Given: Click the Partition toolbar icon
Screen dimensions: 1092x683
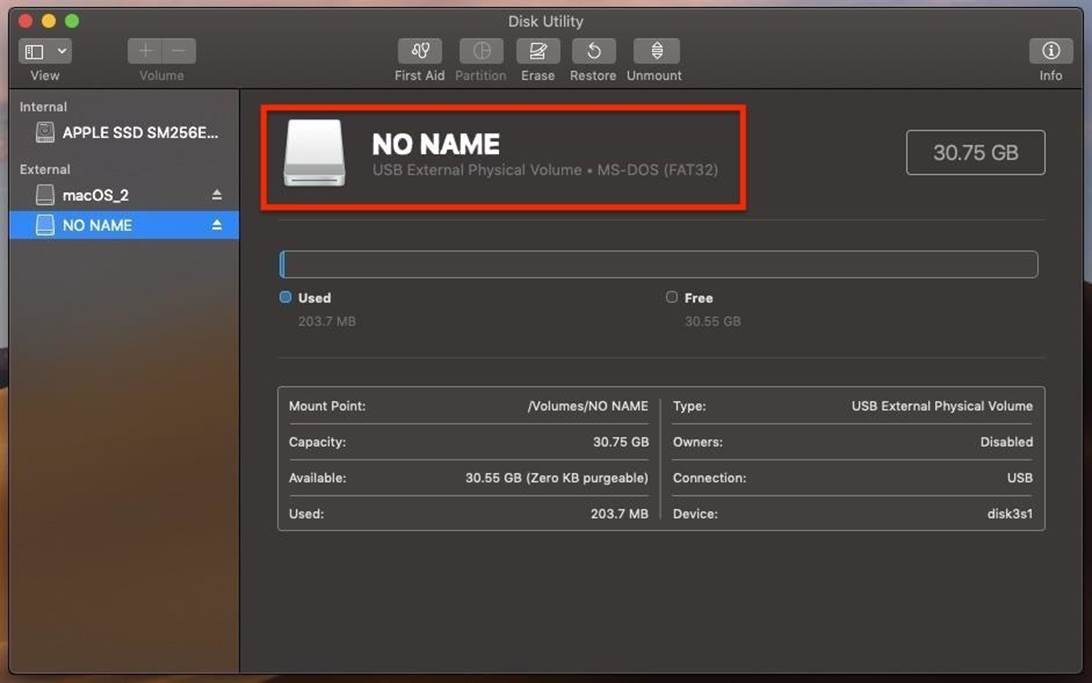Looking at the screenshot, I should coord(481,51).
